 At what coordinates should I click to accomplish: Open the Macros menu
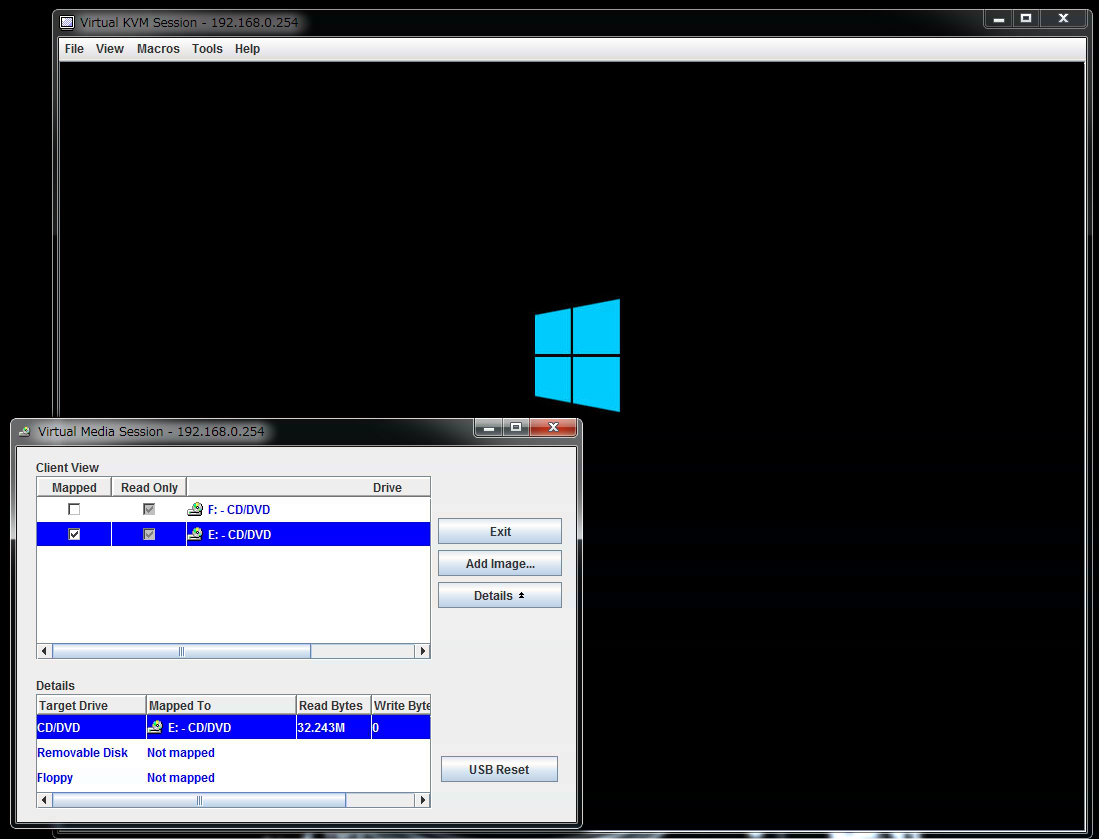pos(158,49)
